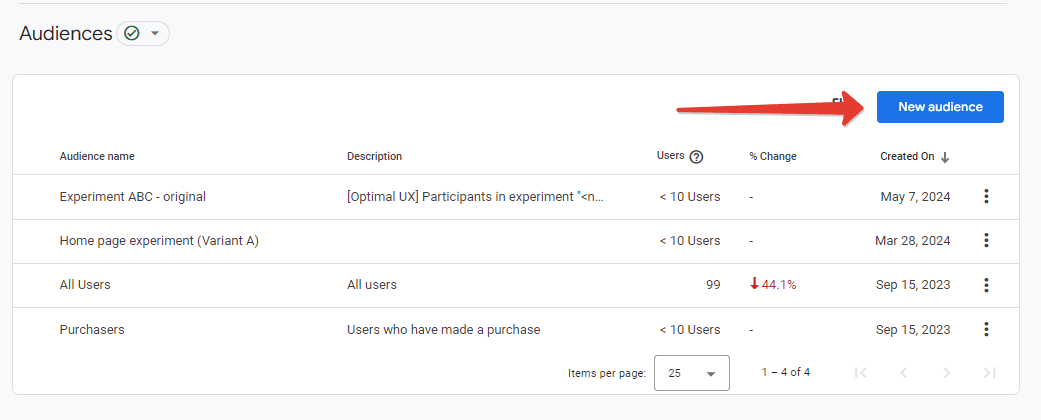Select 'Users who have made a purchase' description
Viewport: 1041px width, 420px height.
tap(443, 329)
